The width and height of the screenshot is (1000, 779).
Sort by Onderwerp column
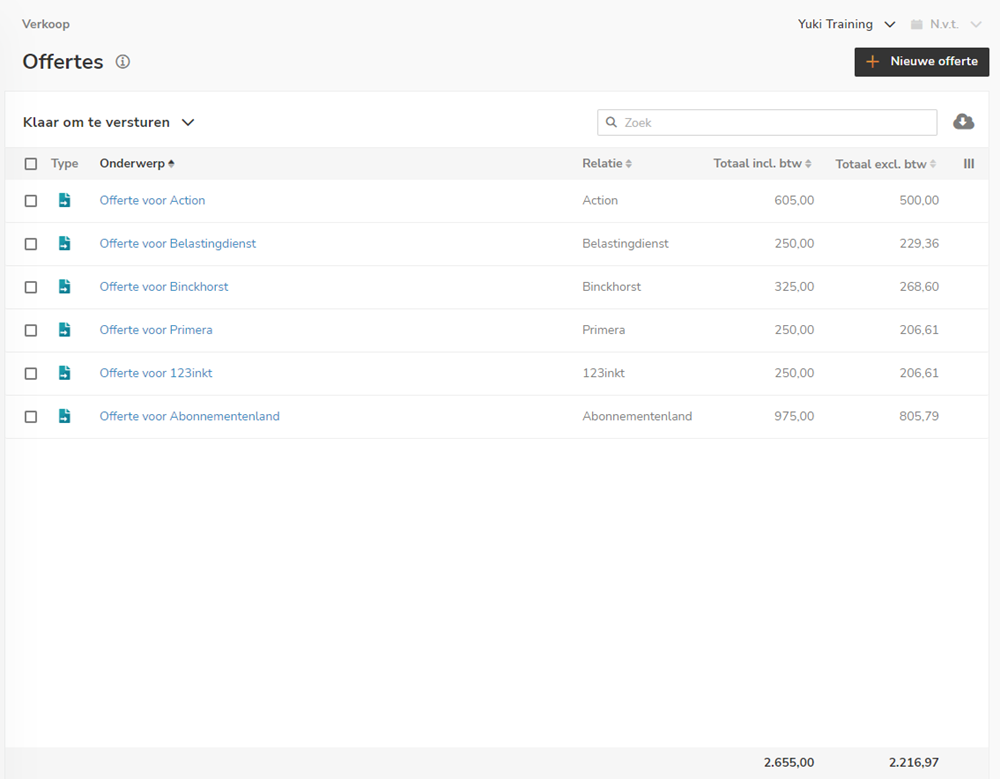pyautogui.click(x=136, y=164)
